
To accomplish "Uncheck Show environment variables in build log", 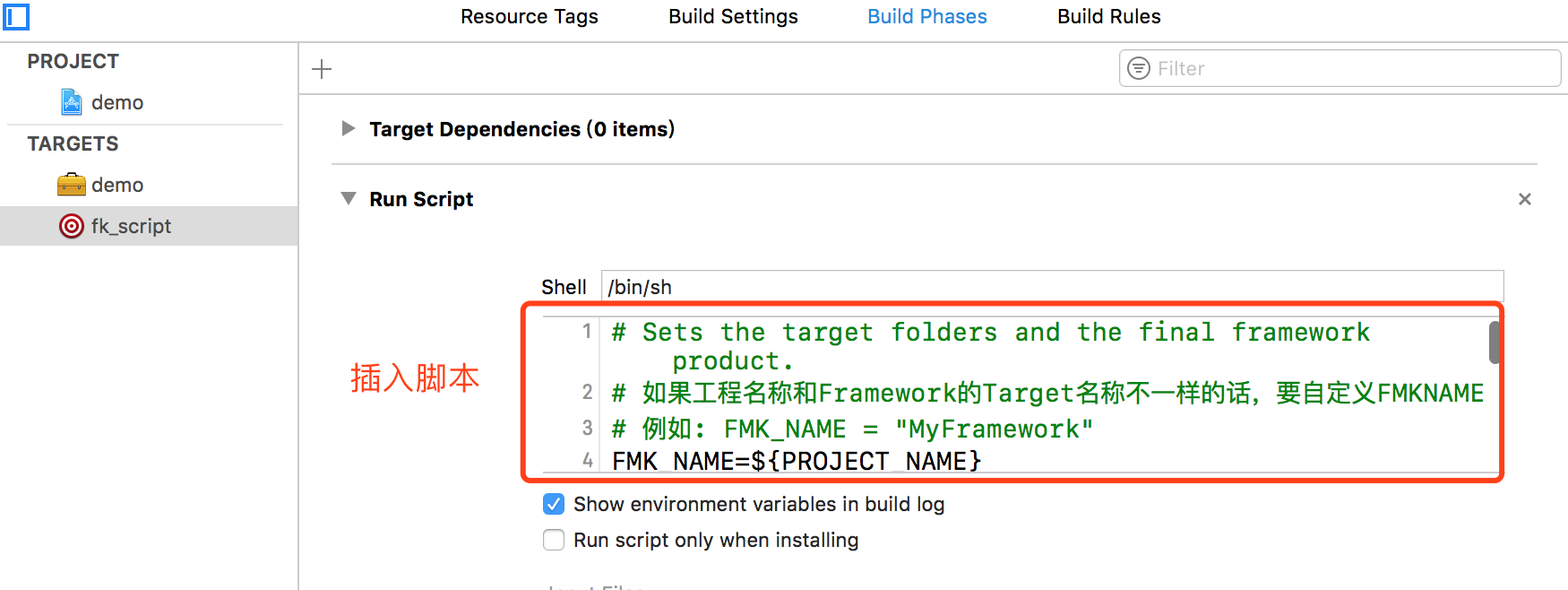I will [x=554, y=504].
